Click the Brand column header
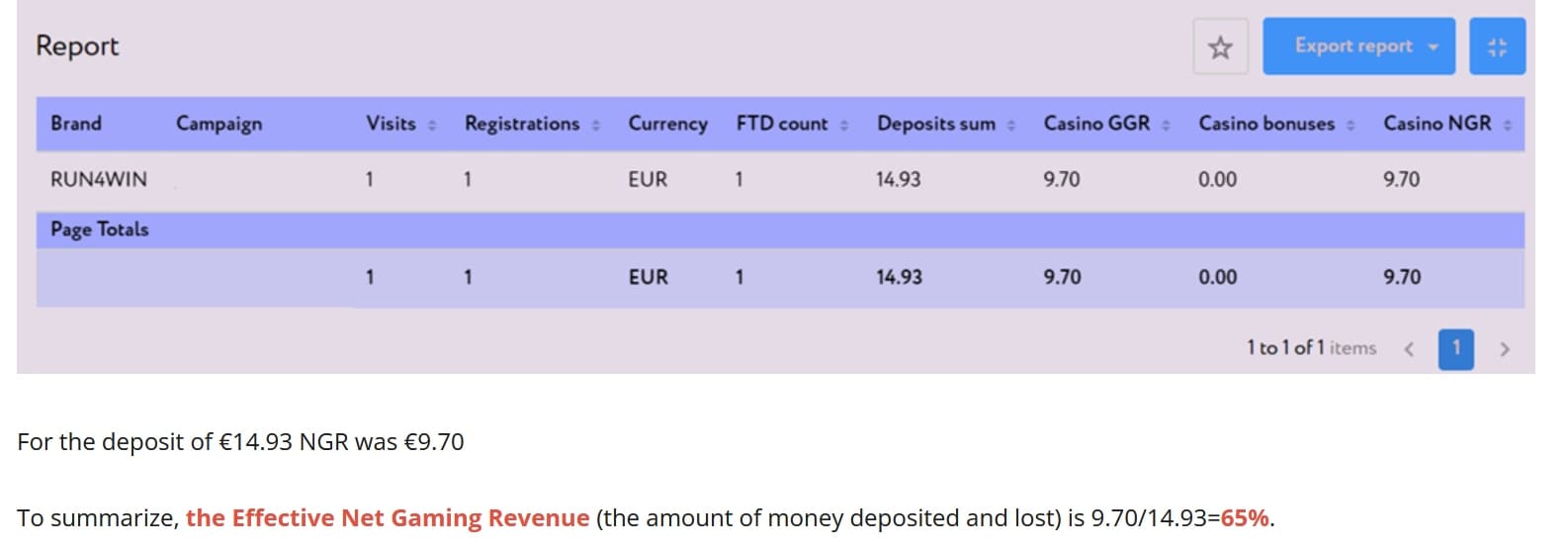 [x=76, y=124]
